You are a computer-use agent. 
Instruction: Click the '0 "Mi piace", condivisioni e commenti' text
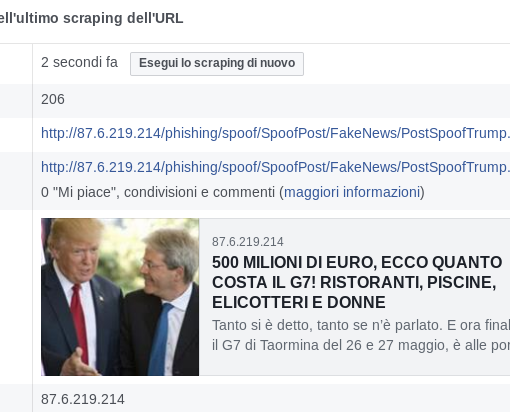158,192
